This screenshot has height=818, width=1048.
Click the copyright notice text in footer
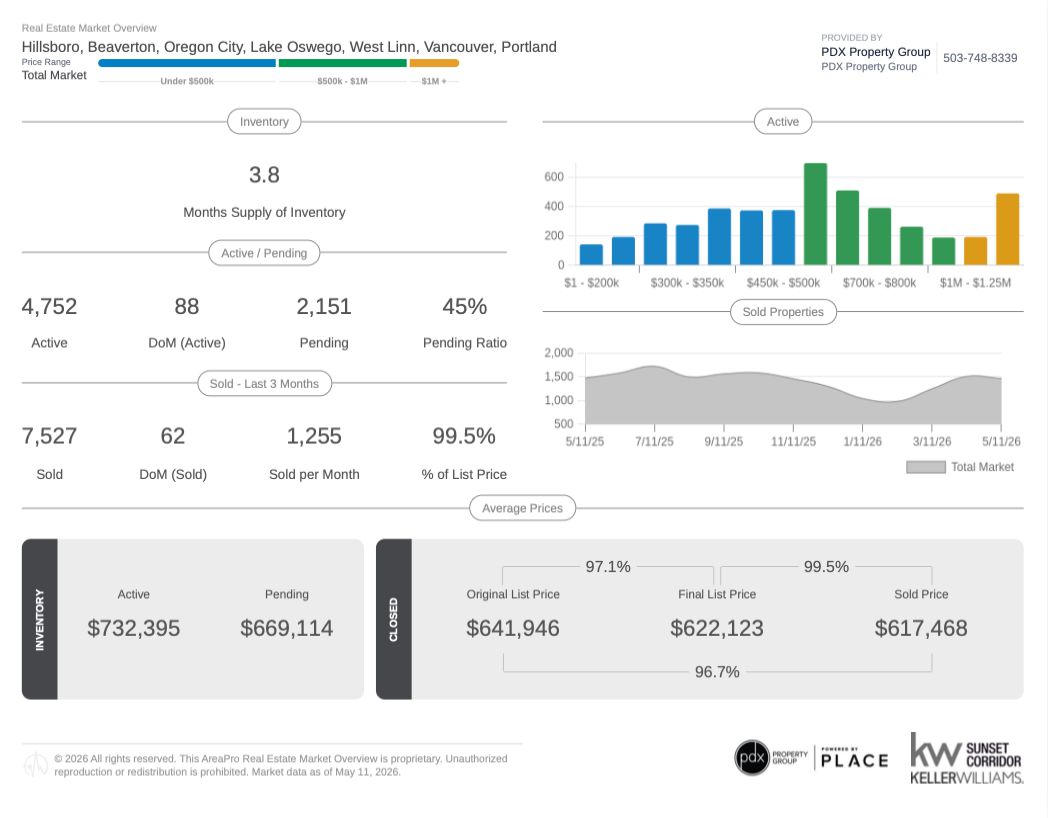(281, 765)
